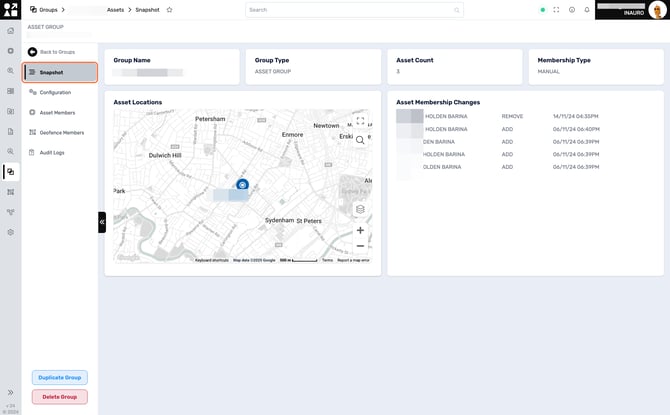
Task: Click the Asset Membership Changes heading
Action: click(x=438, y=102)
